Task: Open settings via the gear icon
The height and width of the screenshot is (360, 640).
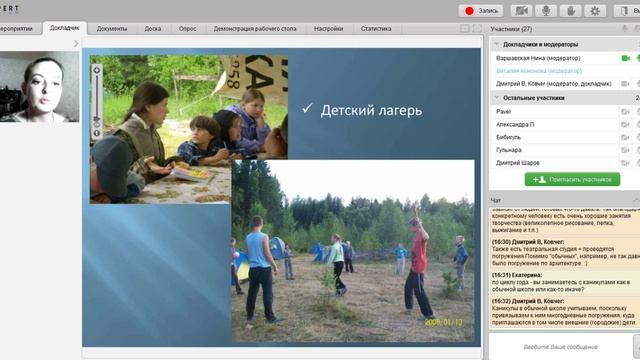Action: 595,11
